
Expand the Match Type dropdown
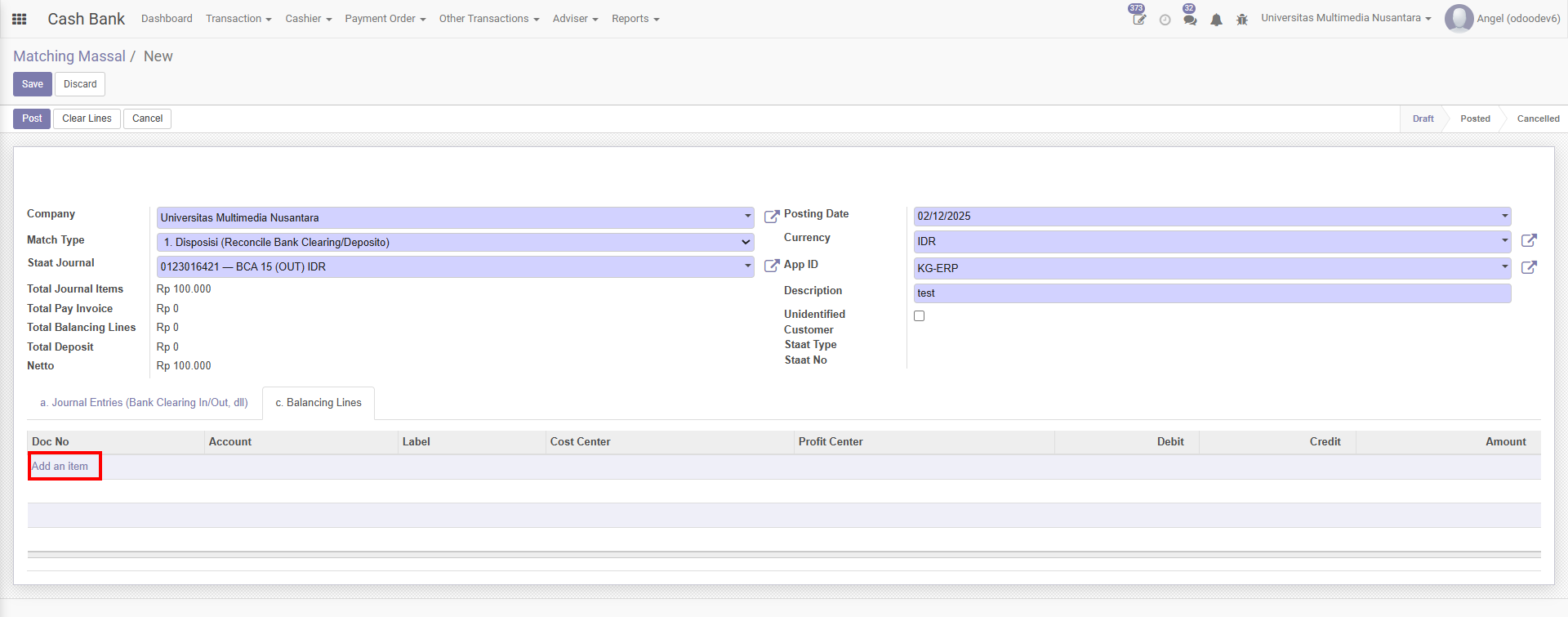point(746,243)
